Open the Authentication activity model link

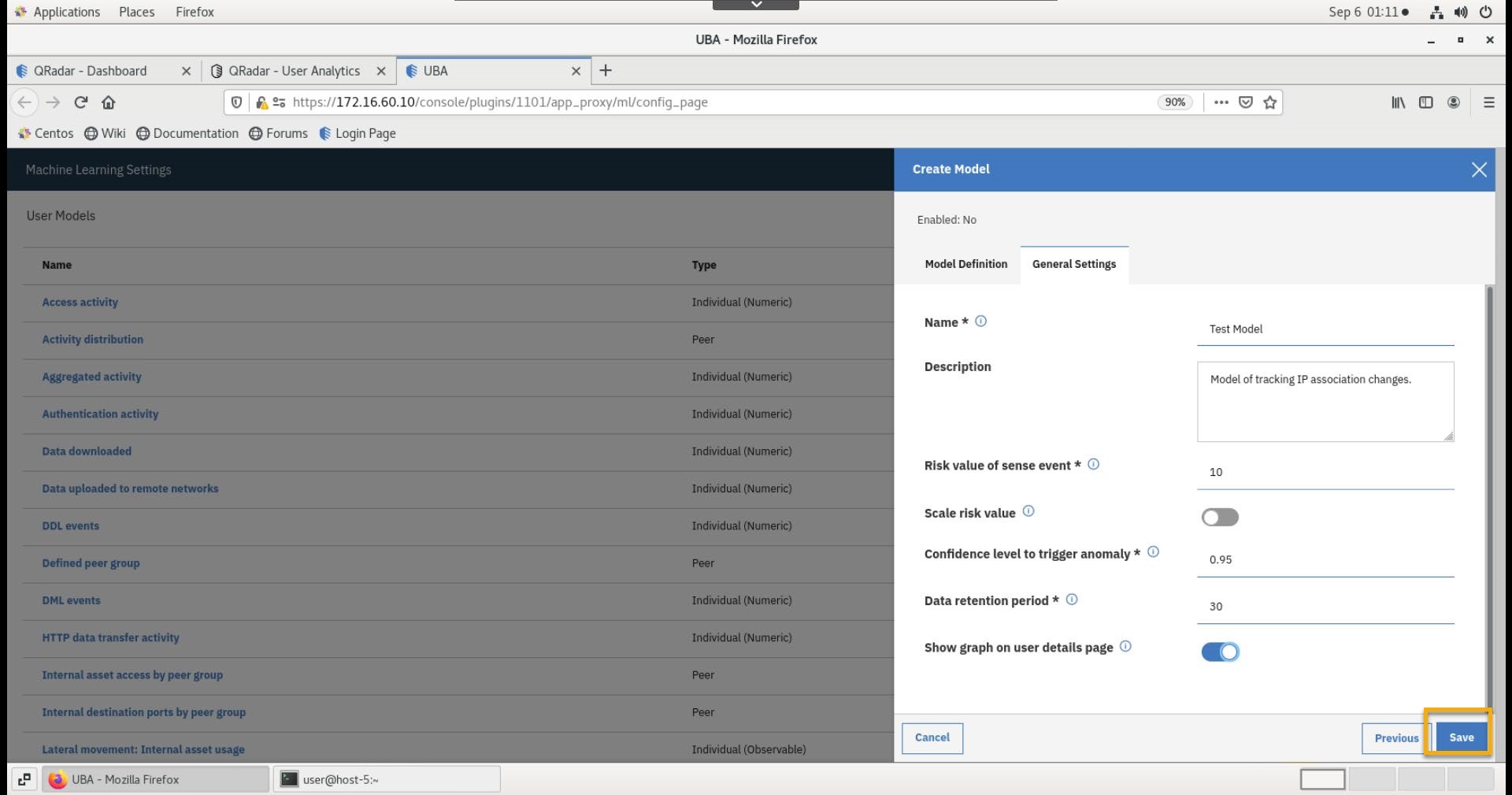click(x=100, y=414)
